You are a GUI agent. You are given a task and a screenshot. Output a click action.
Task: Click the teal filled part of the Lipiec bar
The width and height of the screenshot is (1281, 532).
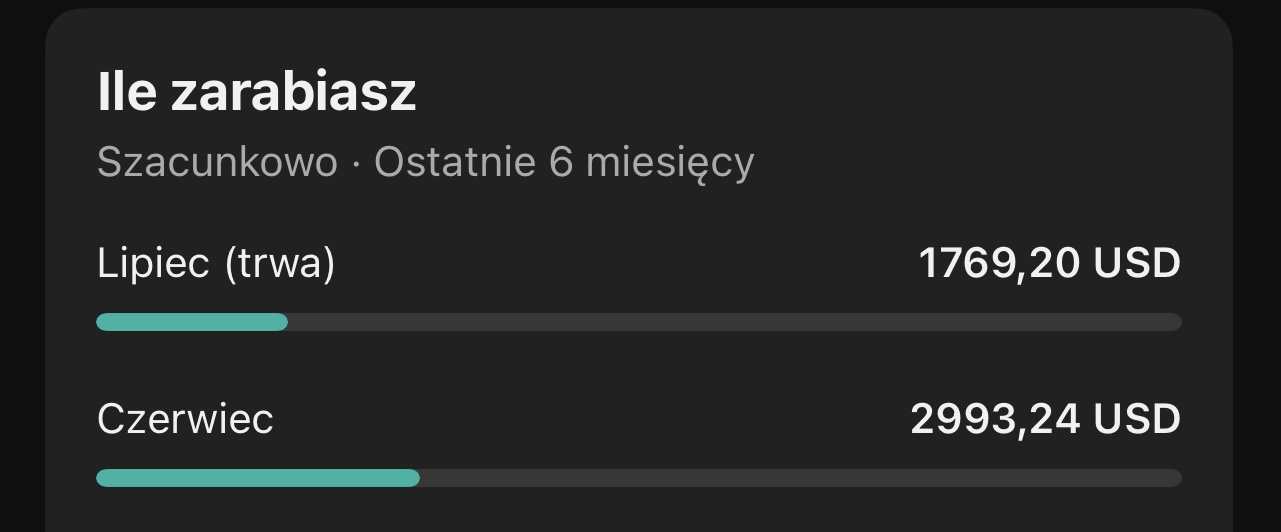pyautogui.click(x=192, y=322)
